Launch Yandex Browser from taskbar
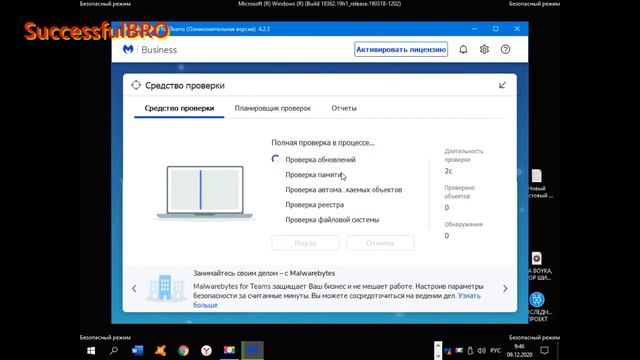This screenshot has width=640, height=360. tap(206, 351)
